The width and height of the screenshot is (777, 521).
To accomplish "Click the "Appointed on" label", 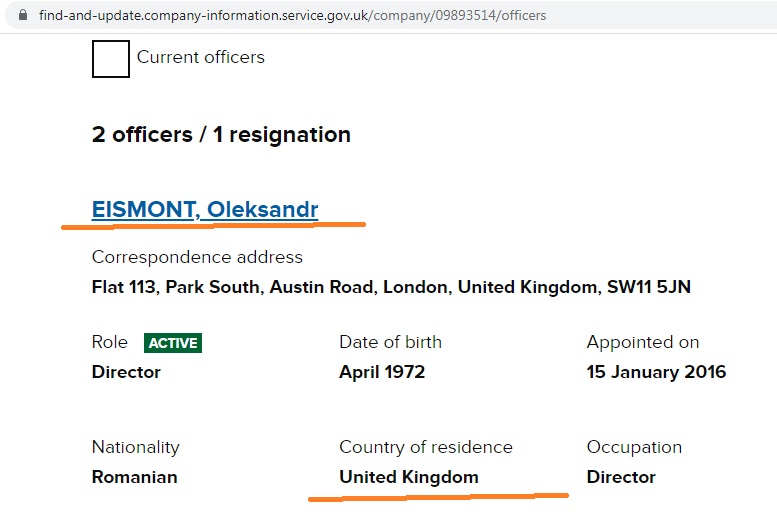I will pos(643,342).
